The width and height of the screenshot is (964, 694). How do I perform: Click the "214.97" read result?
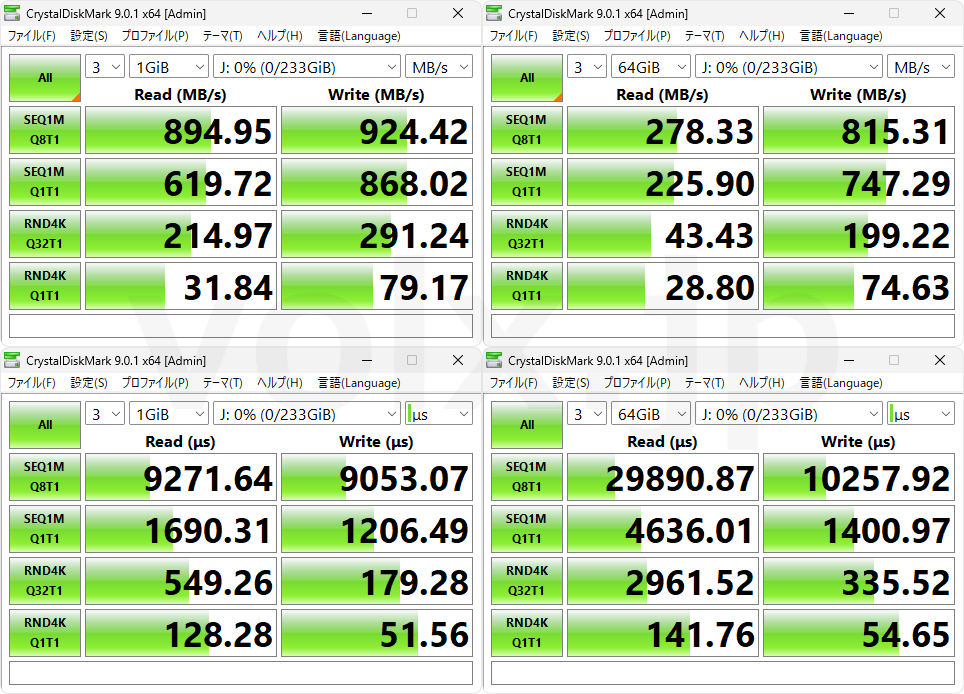(x=181, y=234)
